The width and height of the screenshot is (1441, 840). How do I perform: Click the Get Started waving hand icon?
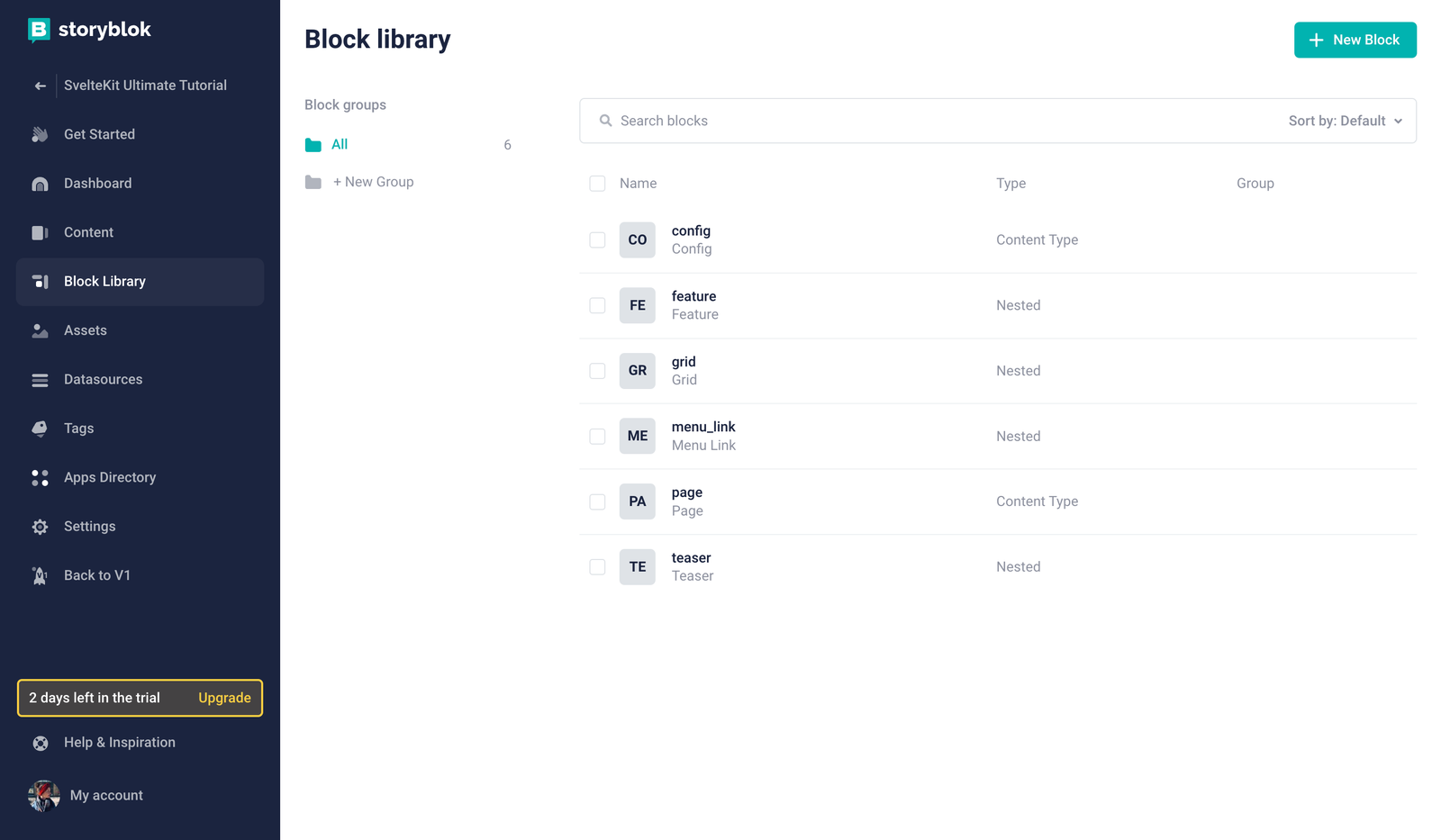pos(40,134)
